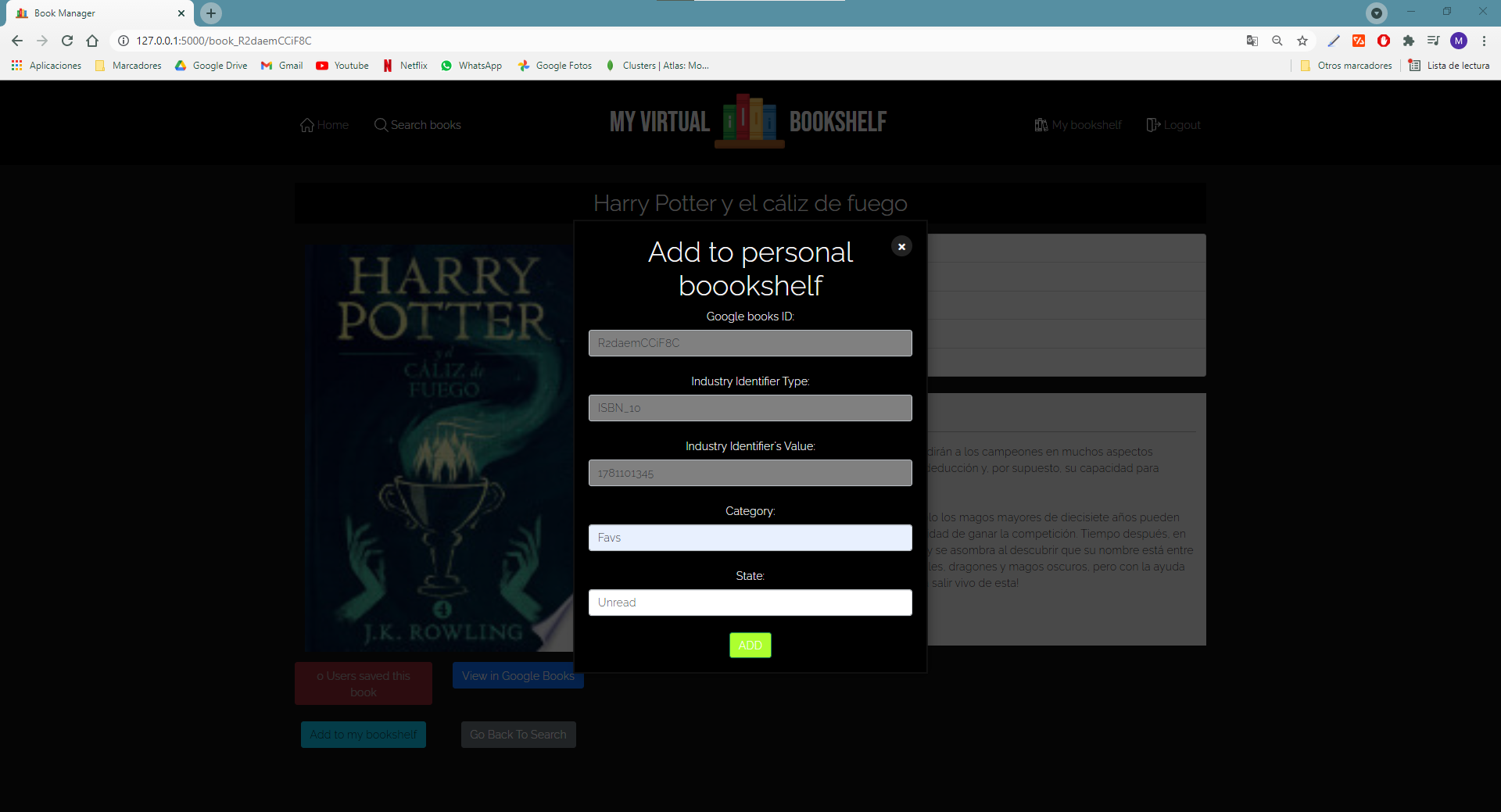Click the My Virtual Bookshelf logo
Viewport: 1501px width, 812px height.
click(x=749, y=121)
